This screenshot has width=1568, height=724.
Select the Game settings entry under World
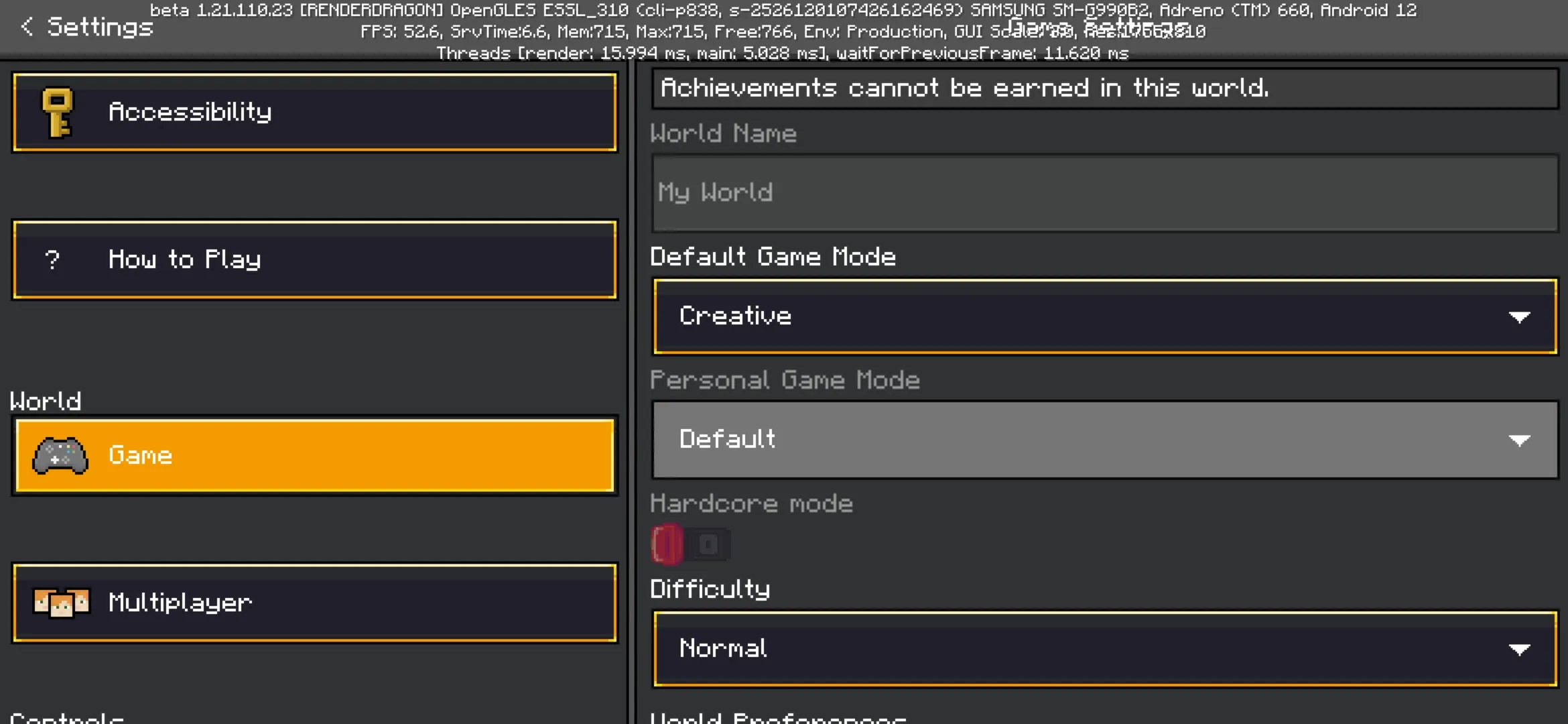[x=315, y=456]
